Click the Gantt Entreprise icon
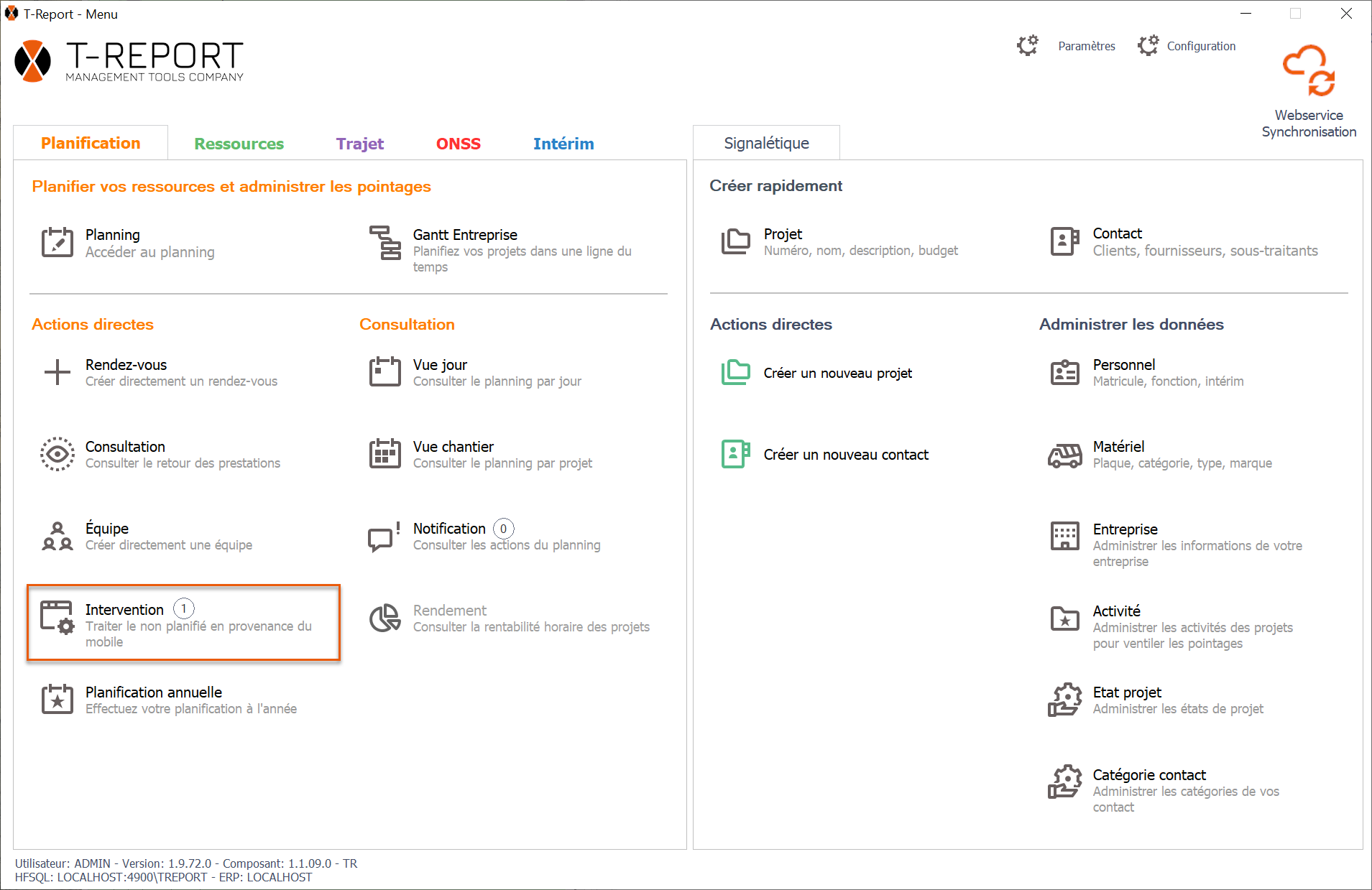This screenshot has width=1372, height=890. (x=385, y=242)
